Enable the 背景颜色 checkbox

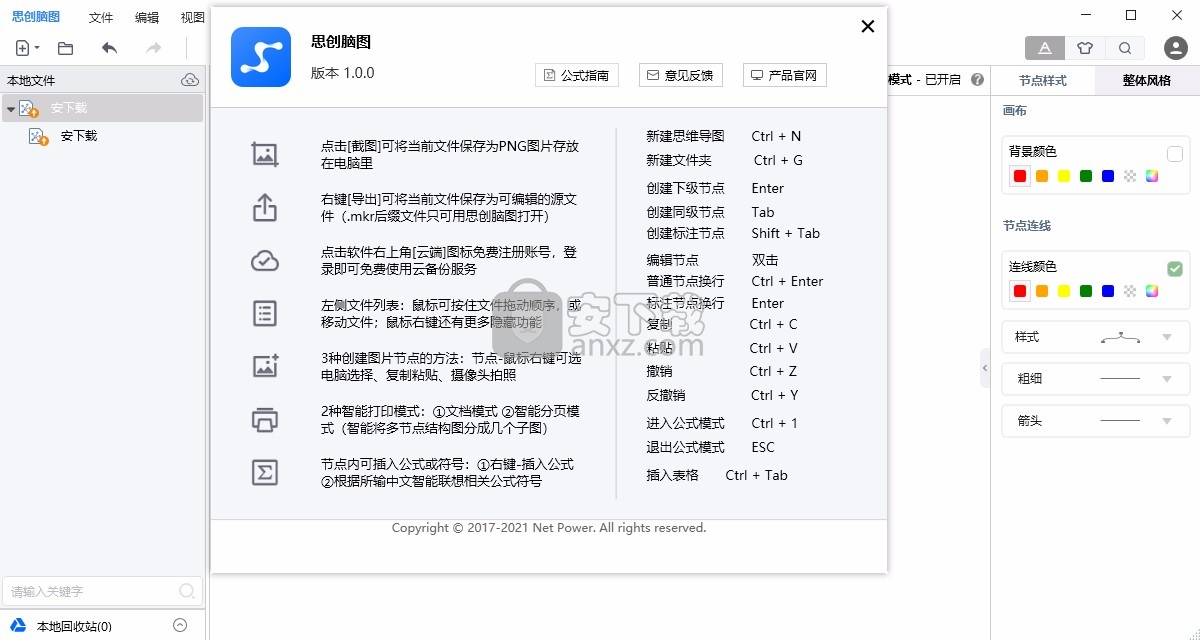pyautogui.click(x=1175, y=153)
